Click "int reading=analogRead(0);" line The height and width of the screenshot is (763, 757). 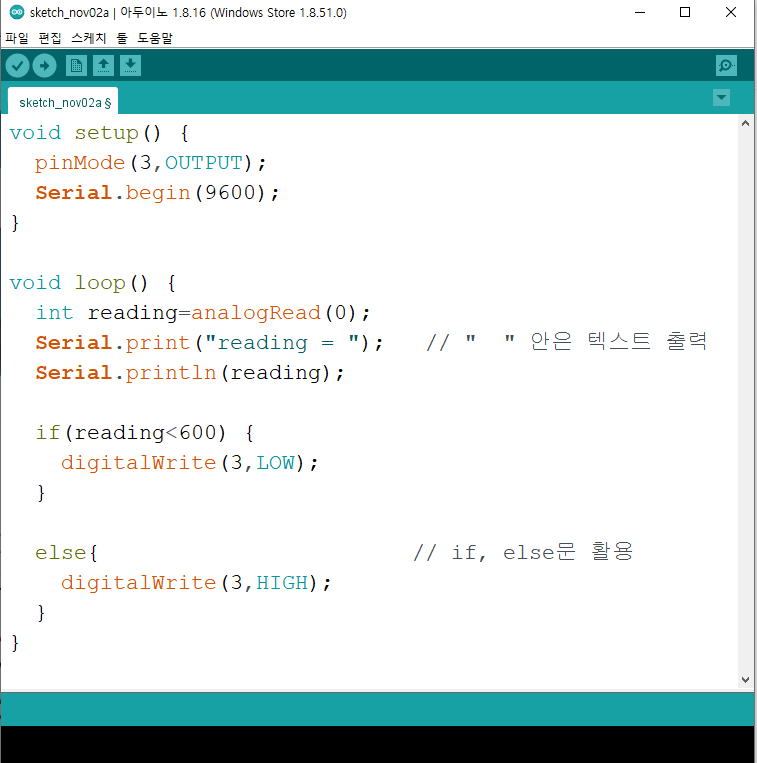tap(203, 313)
